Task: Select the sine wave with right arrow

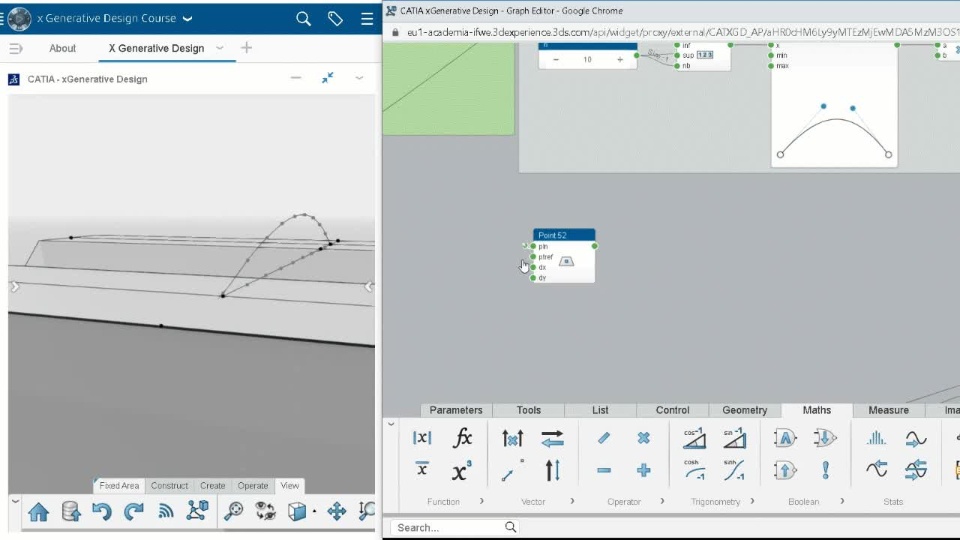Action: point(916,438)
